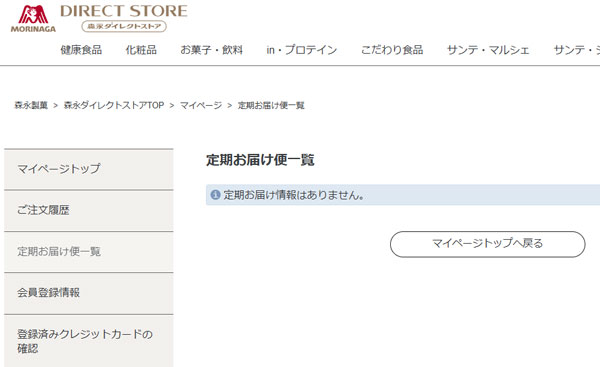The image size is (600, 367).
Task: Click 森永ダイレクトストアTOP breadcrumb
Action: pyautogui.click(x=114, y=105)
